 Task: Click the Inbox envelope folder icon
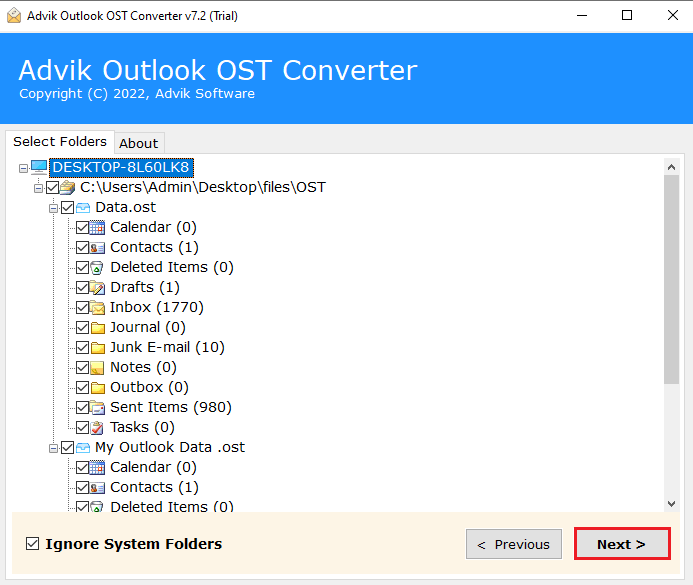[97, 308]
